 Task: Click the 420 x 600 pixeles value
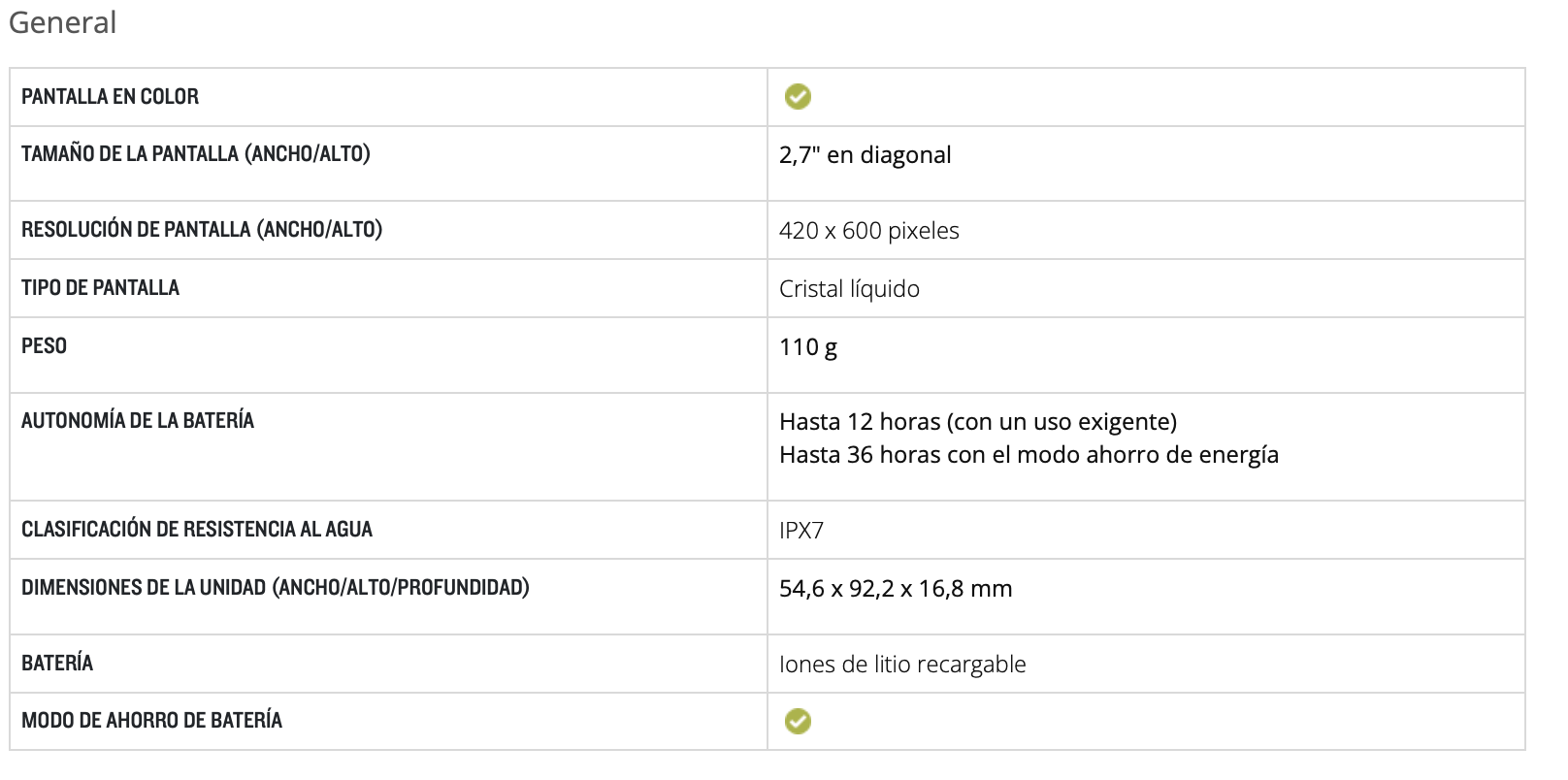[x=868, y=231]
